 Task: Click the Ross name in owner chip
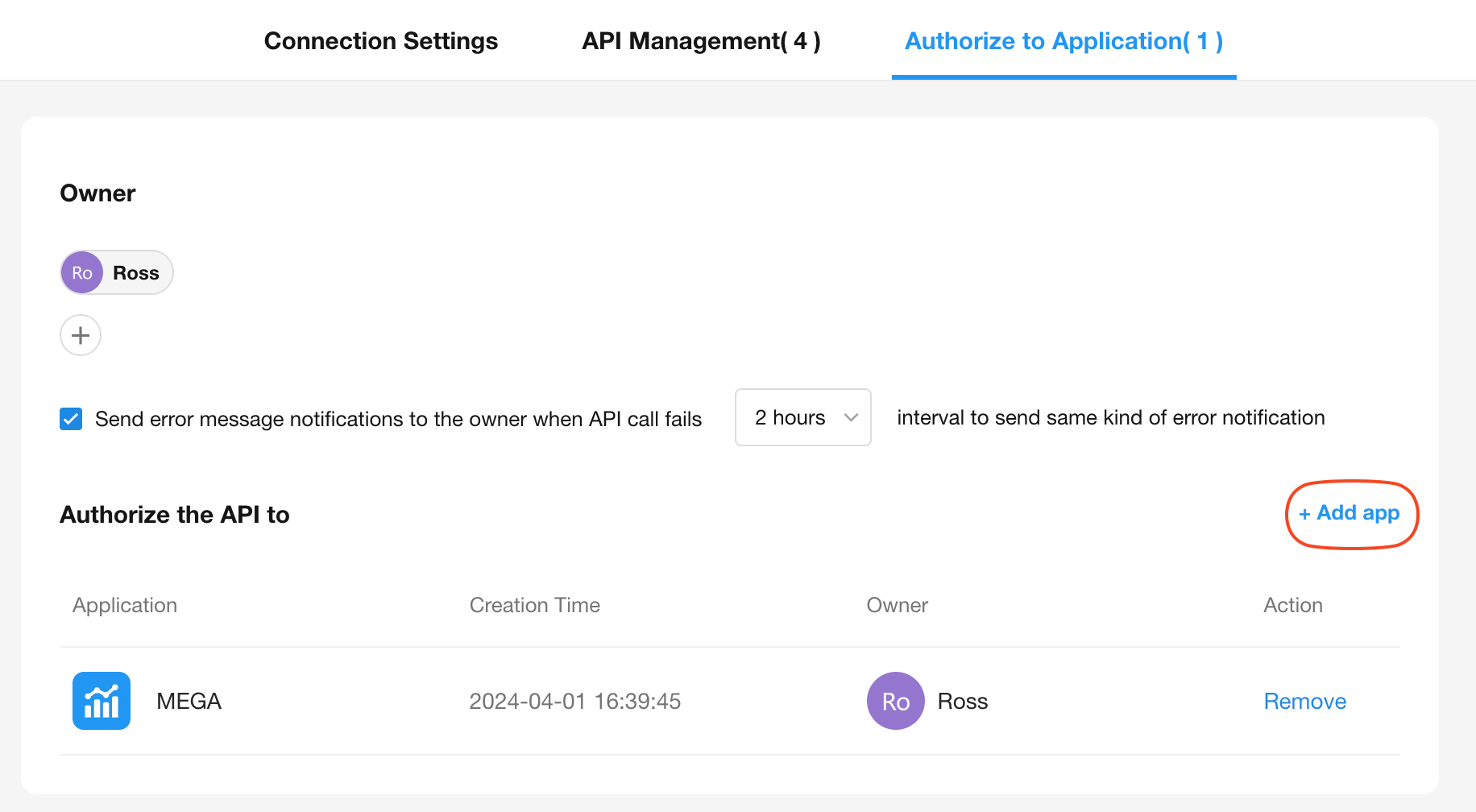pyautogui.click(x=136, y=273)
